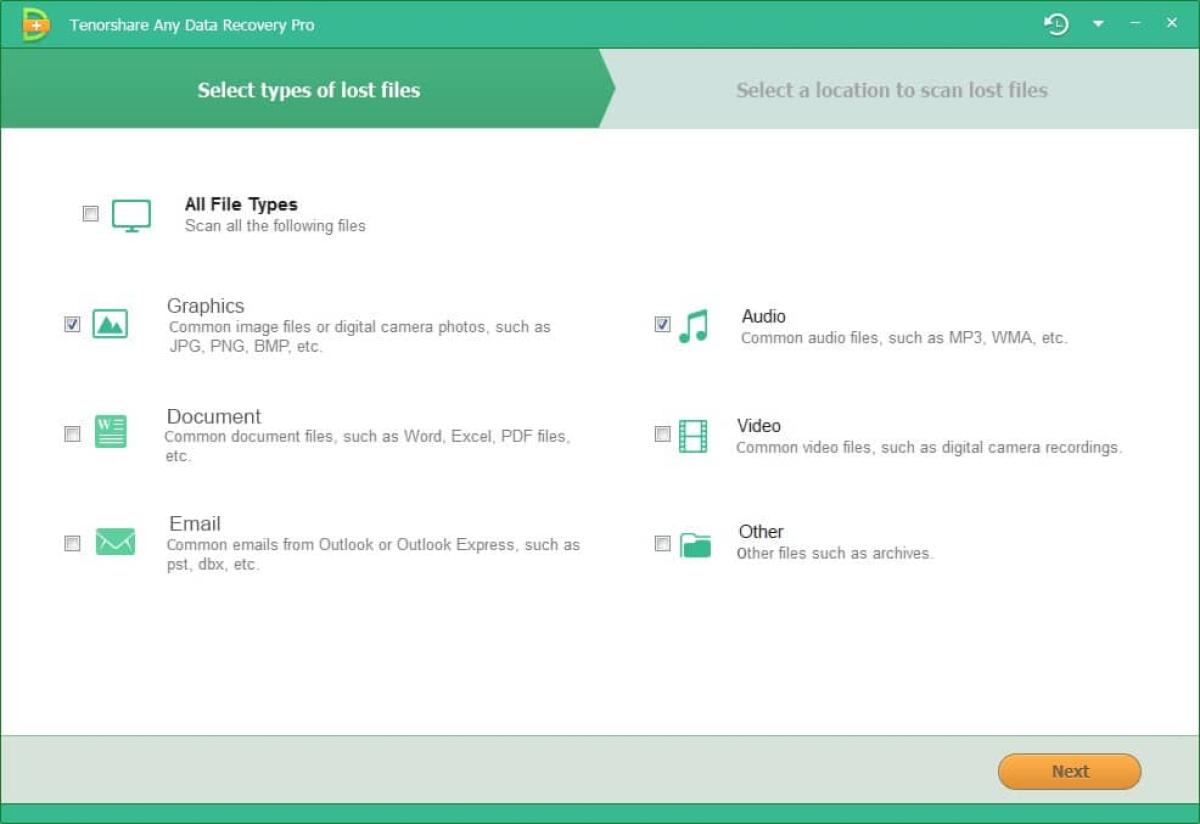The height and width of the screenshot is (824, 1200).
Task: Click the Graphics image icon
Action: [x=111, y=323]
